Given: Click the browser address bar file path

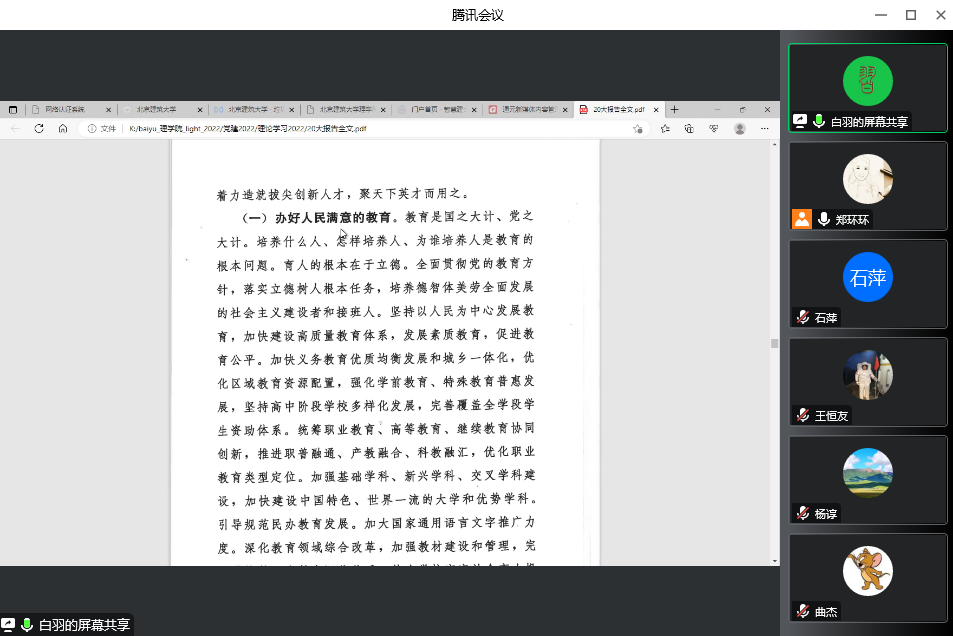Looking at the screenshot, I should (248, 129).
